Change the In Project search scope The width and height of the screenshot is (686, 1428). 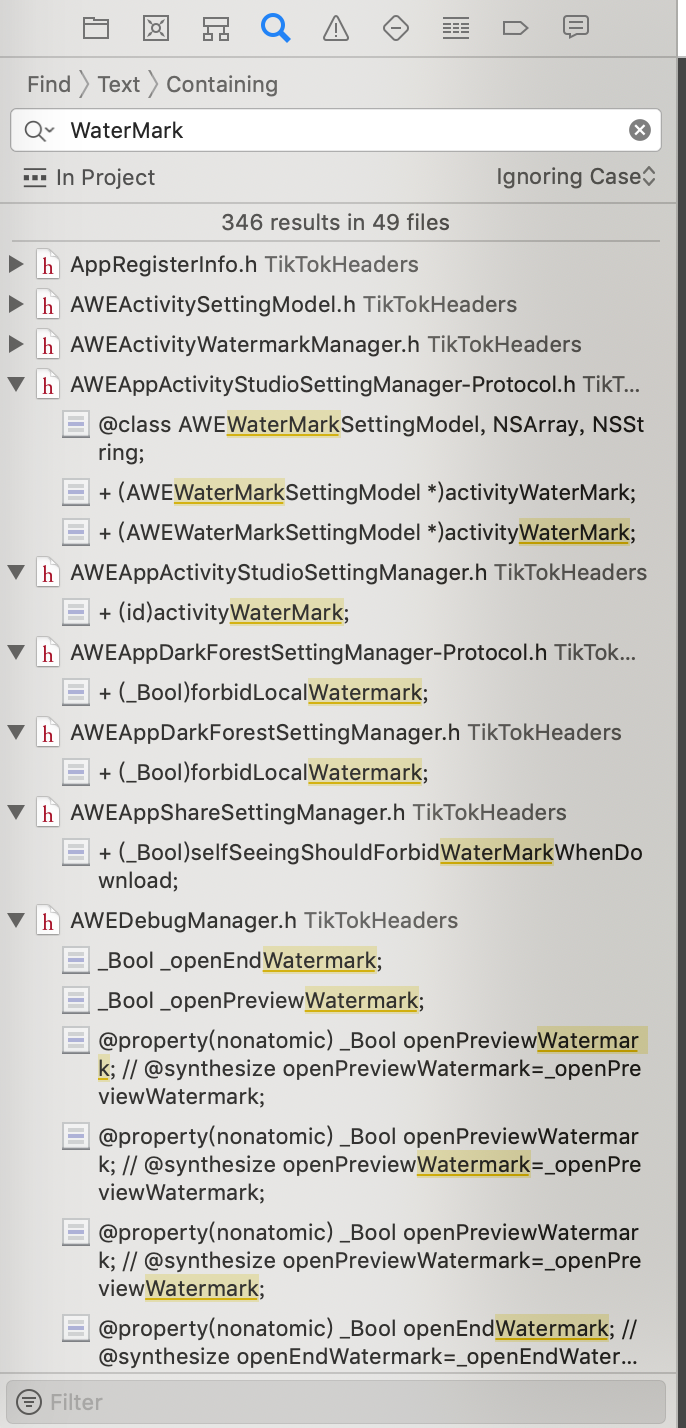tap(89, 178)
